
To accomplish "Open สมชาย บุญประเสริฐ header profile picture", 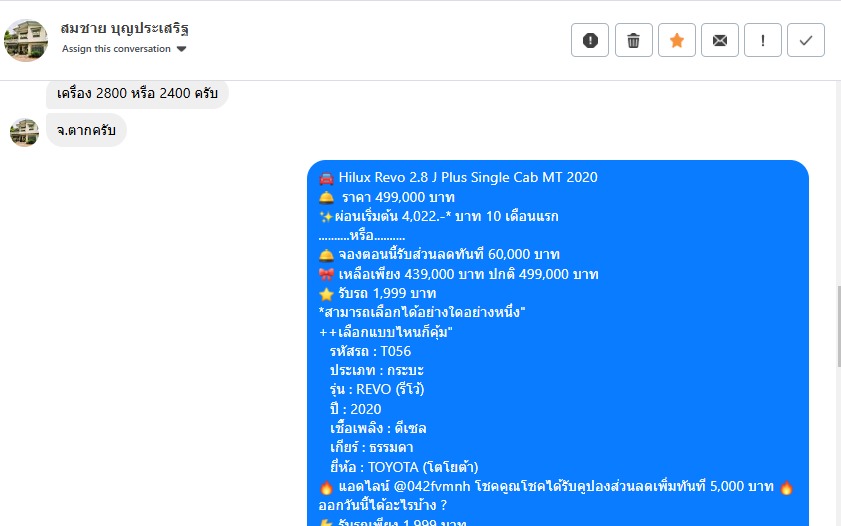I will point(26,40).
